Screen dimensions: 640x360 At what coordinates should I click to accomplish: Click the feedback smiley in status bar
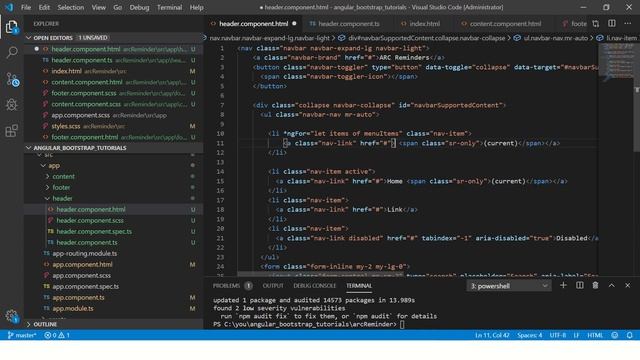615,335
